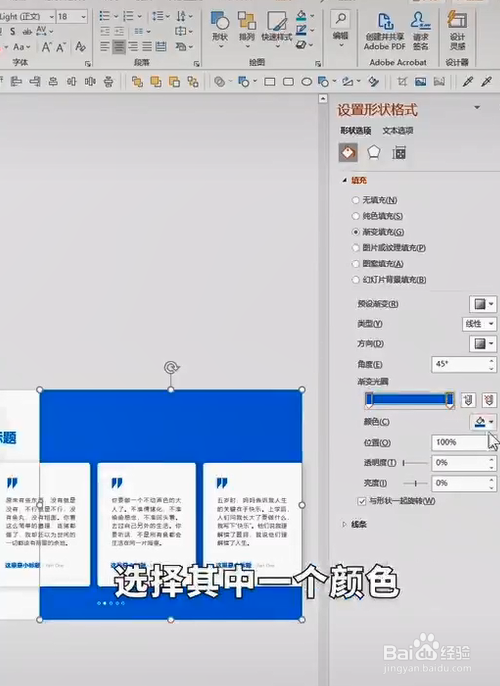This screenshot has width=500, height=686.
Task: Click the text shadow S icon
Action: coord(13,32)
